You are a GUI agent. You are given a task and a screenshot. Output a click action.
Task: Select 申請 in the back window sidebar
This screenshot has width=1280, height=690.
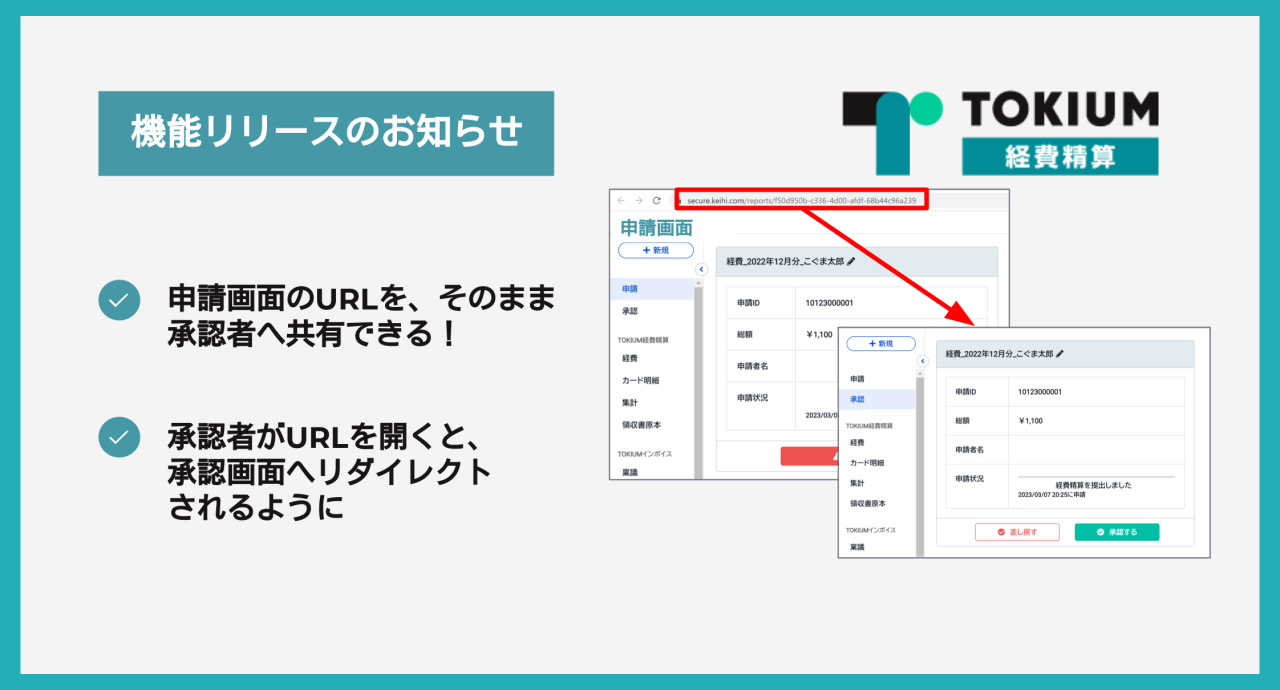(x=630, y=289)
